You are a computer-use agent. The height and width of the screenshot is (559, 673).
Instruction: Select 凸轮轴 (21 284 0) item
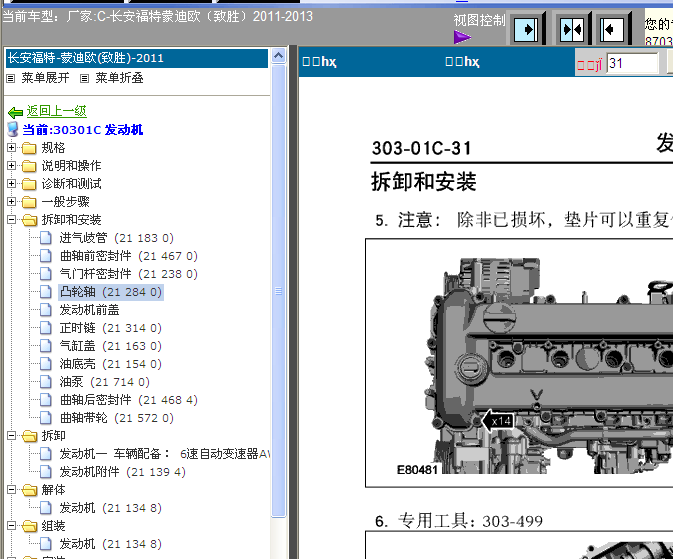tap(110, 292)
